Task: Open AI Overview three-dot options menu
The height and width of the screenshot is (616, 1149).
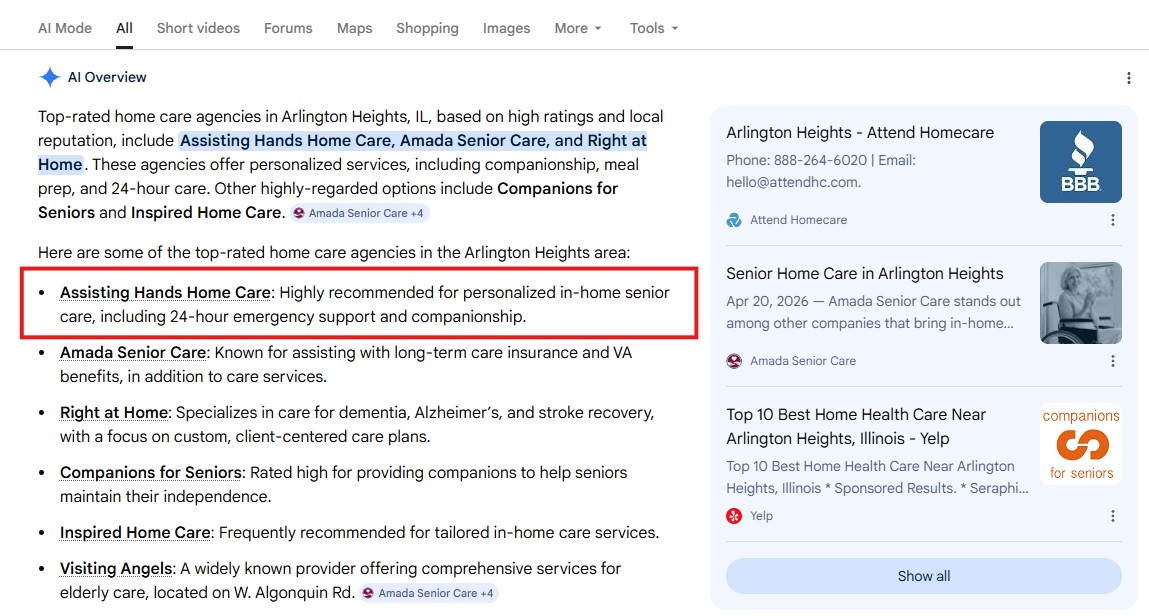Action: tap(1128, 78)
